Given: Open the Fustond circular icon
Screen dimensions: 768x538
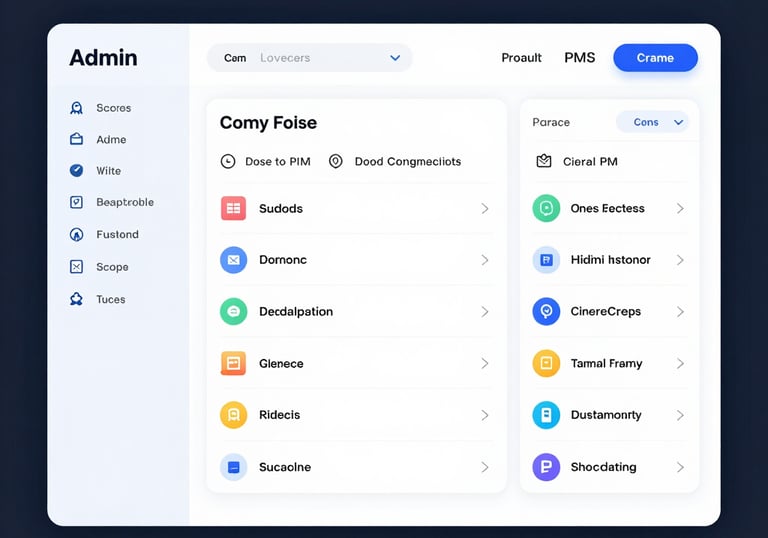Looking at the screenshot, I should pos(76,235).
